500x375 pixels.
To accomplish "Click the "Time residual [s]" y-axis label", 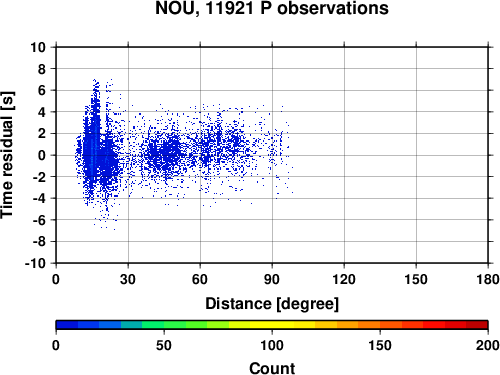I will pyautogui.click(x=7, y=155).
